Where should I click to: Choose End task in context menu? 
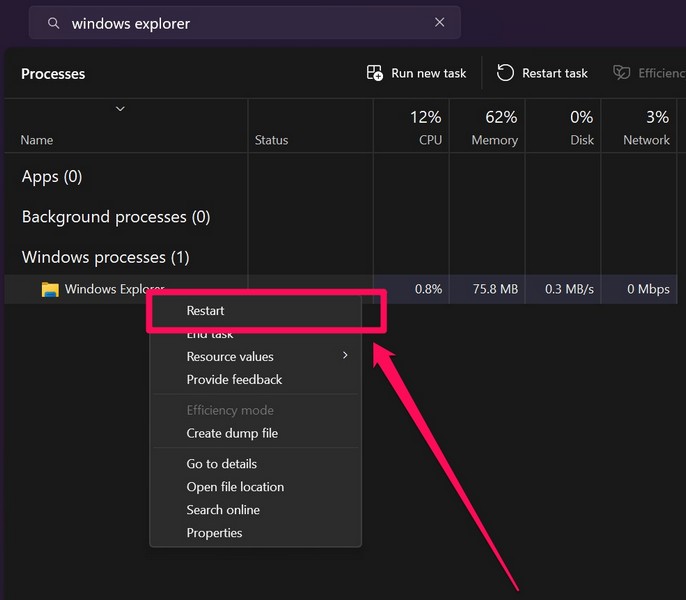210,335
